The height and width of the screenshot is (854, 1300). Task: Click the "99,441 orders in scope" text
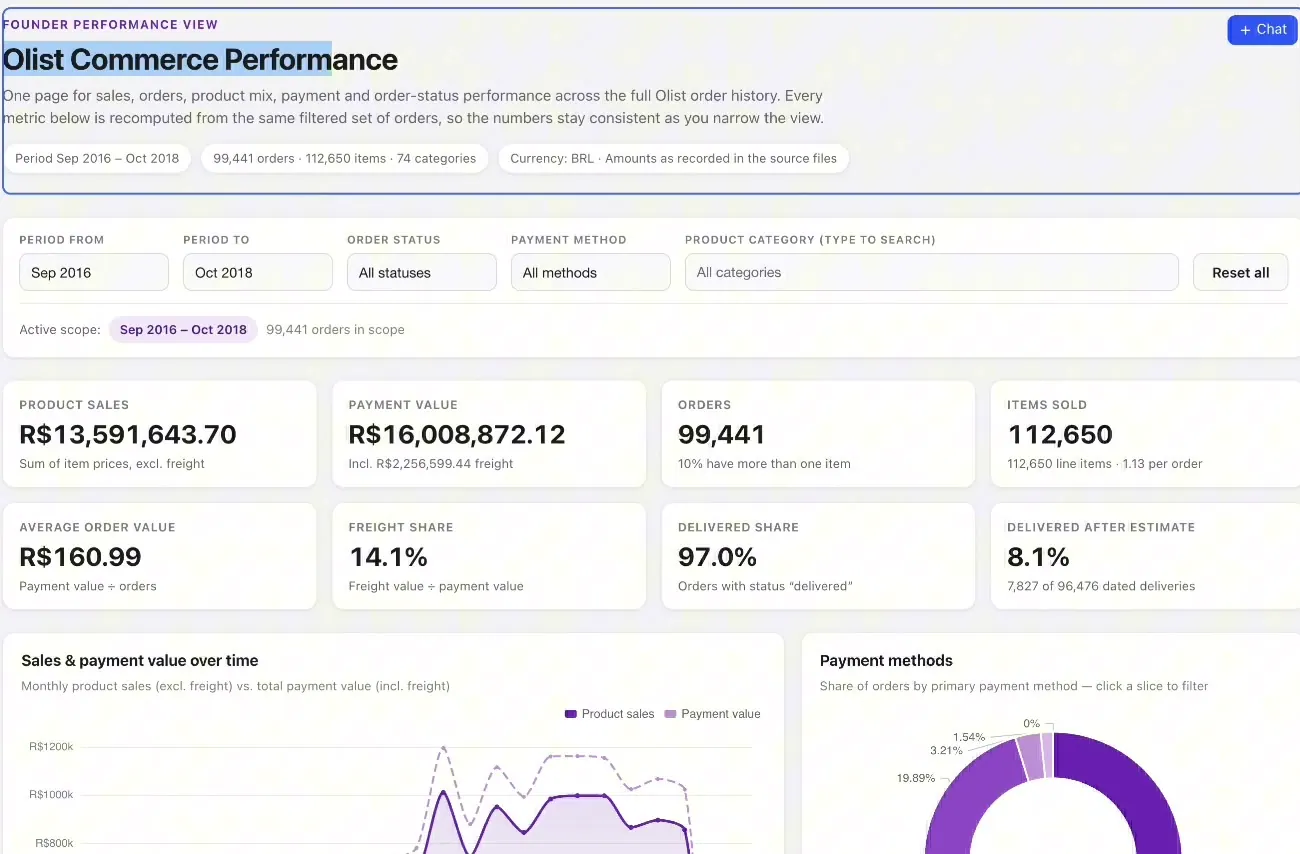coord(335,330)
